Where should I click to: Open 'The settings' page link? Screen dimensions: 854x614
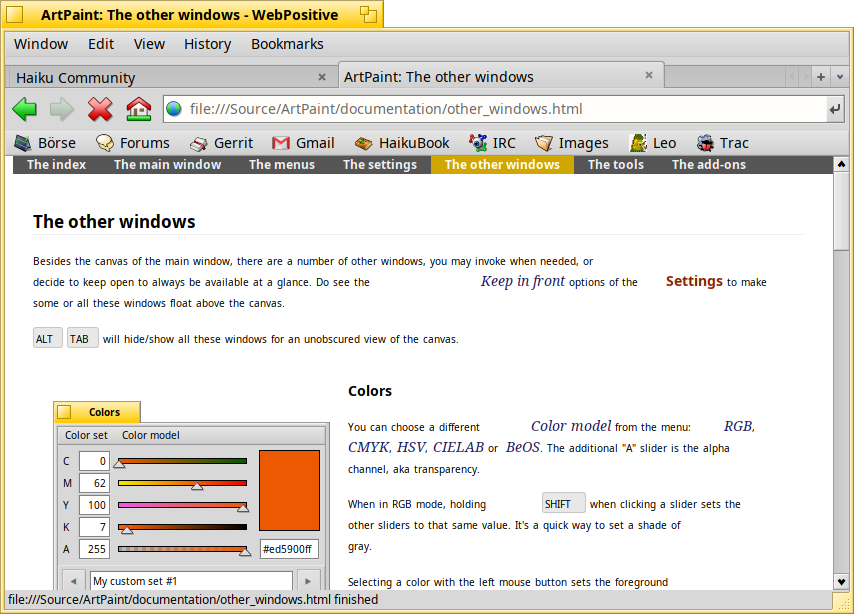(x=379, y=165)
